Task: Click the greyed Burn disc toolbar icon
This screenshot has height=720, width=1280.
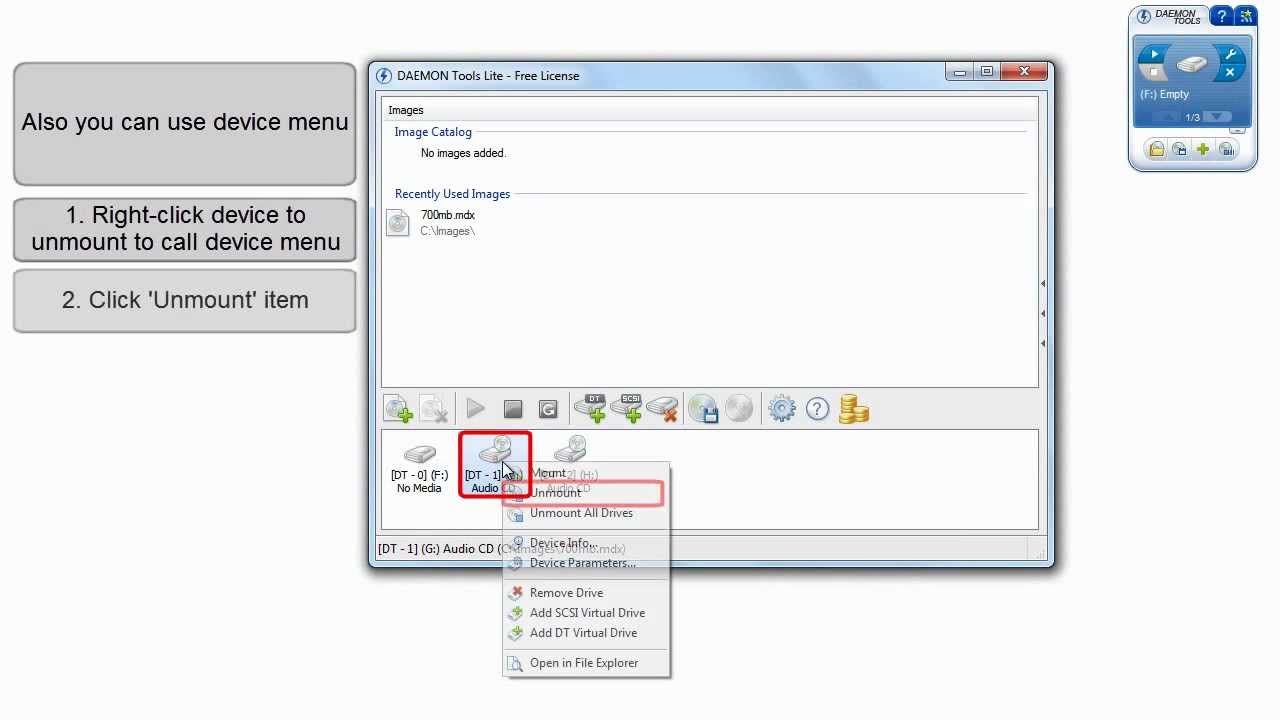Action: point(739,408)
